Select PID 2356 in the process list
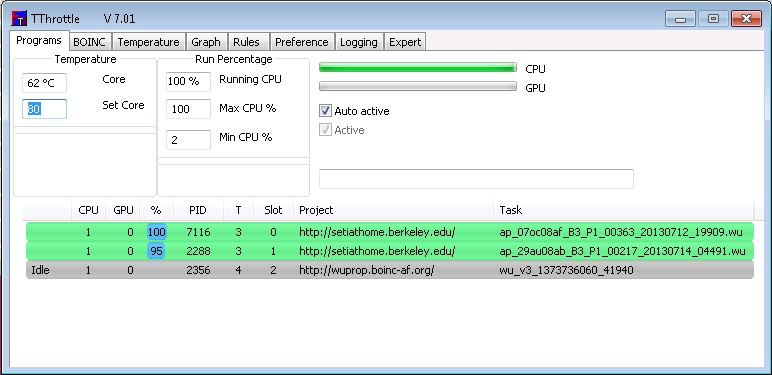The width and height of the screenshot is (772, 375). pyautogui.click(x=198, y=270)
